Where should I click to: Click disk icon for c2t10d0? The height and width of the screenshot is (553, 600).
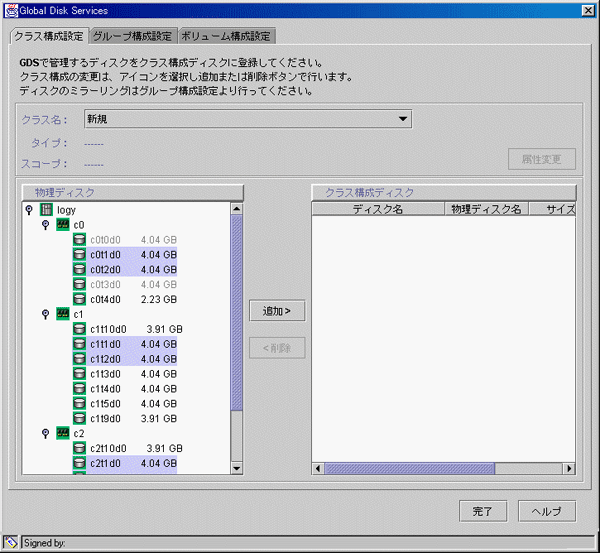[x=79, y=448]
